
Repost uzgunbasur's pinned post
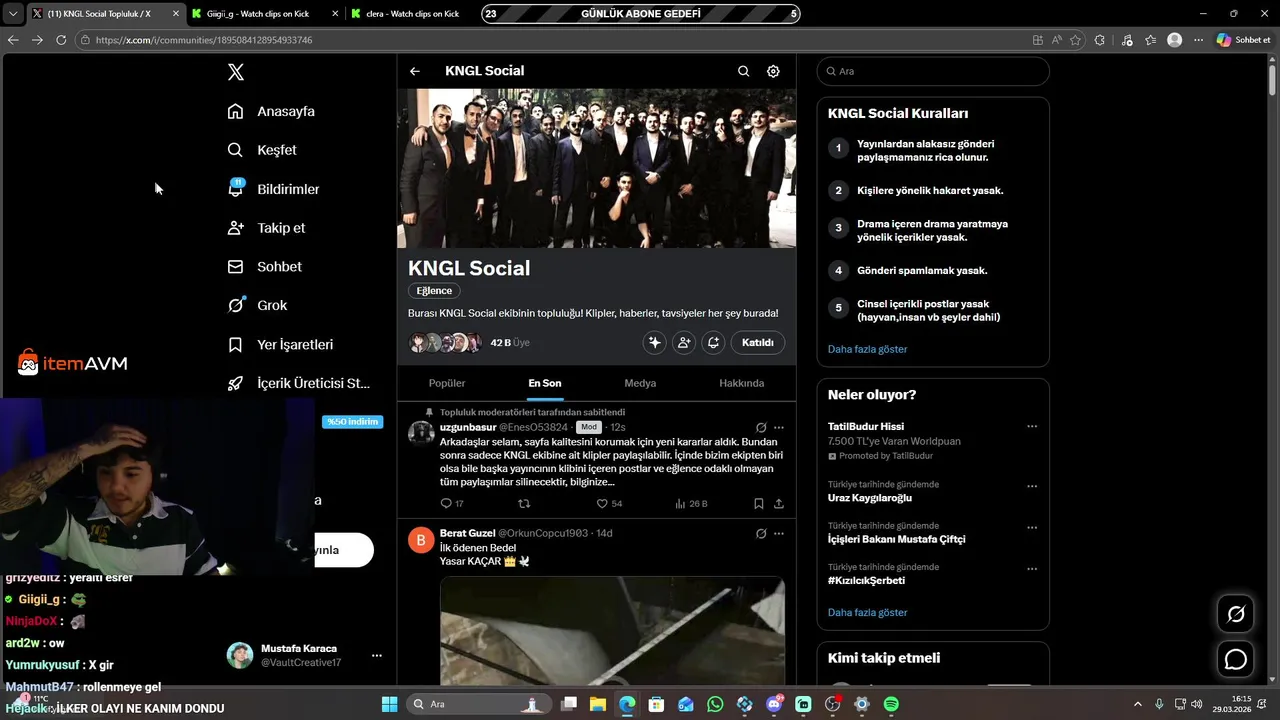(524, 504)
